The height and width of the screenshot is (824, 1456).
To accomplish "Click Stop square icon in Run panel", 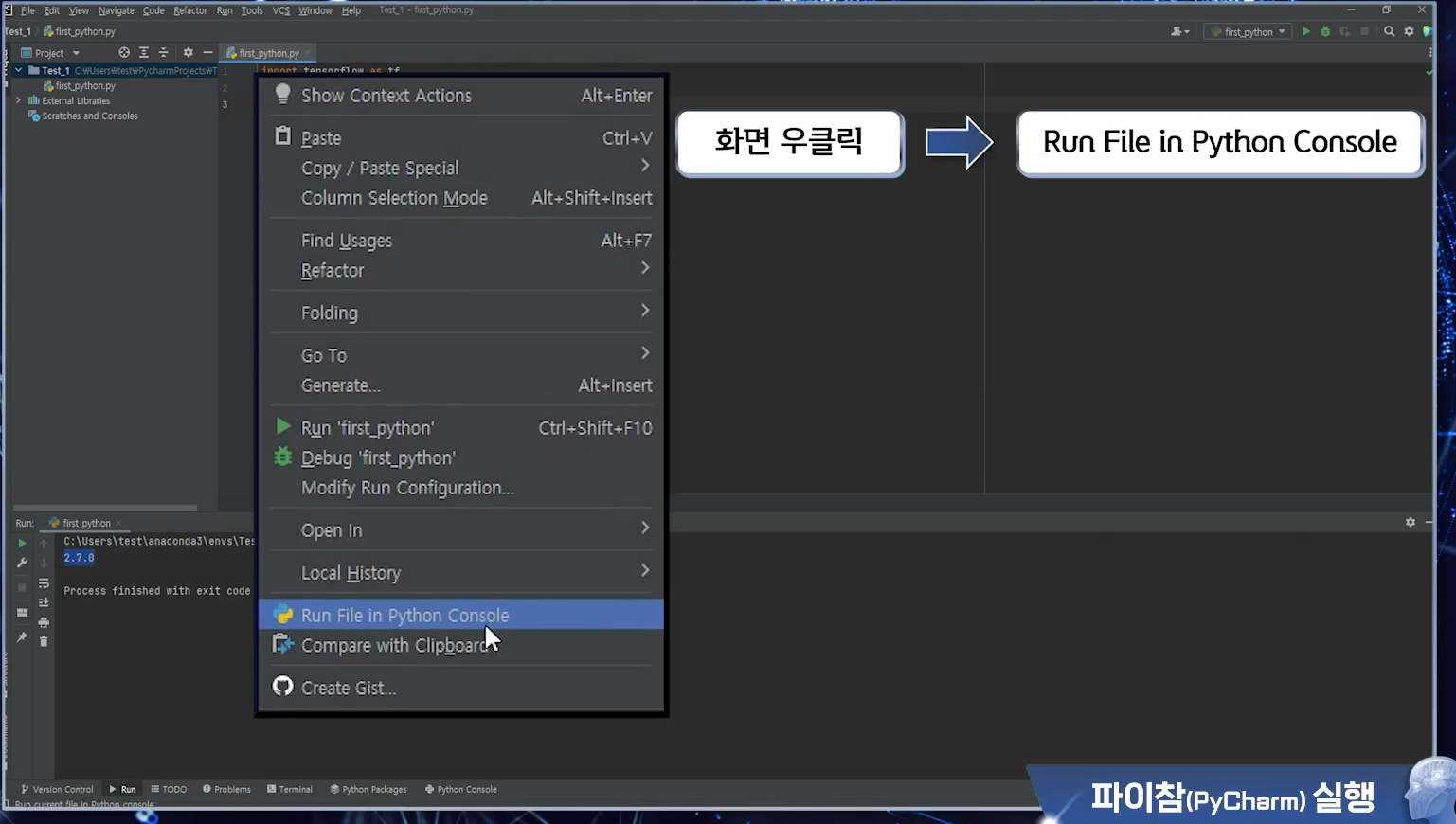I will pos(22,588).
